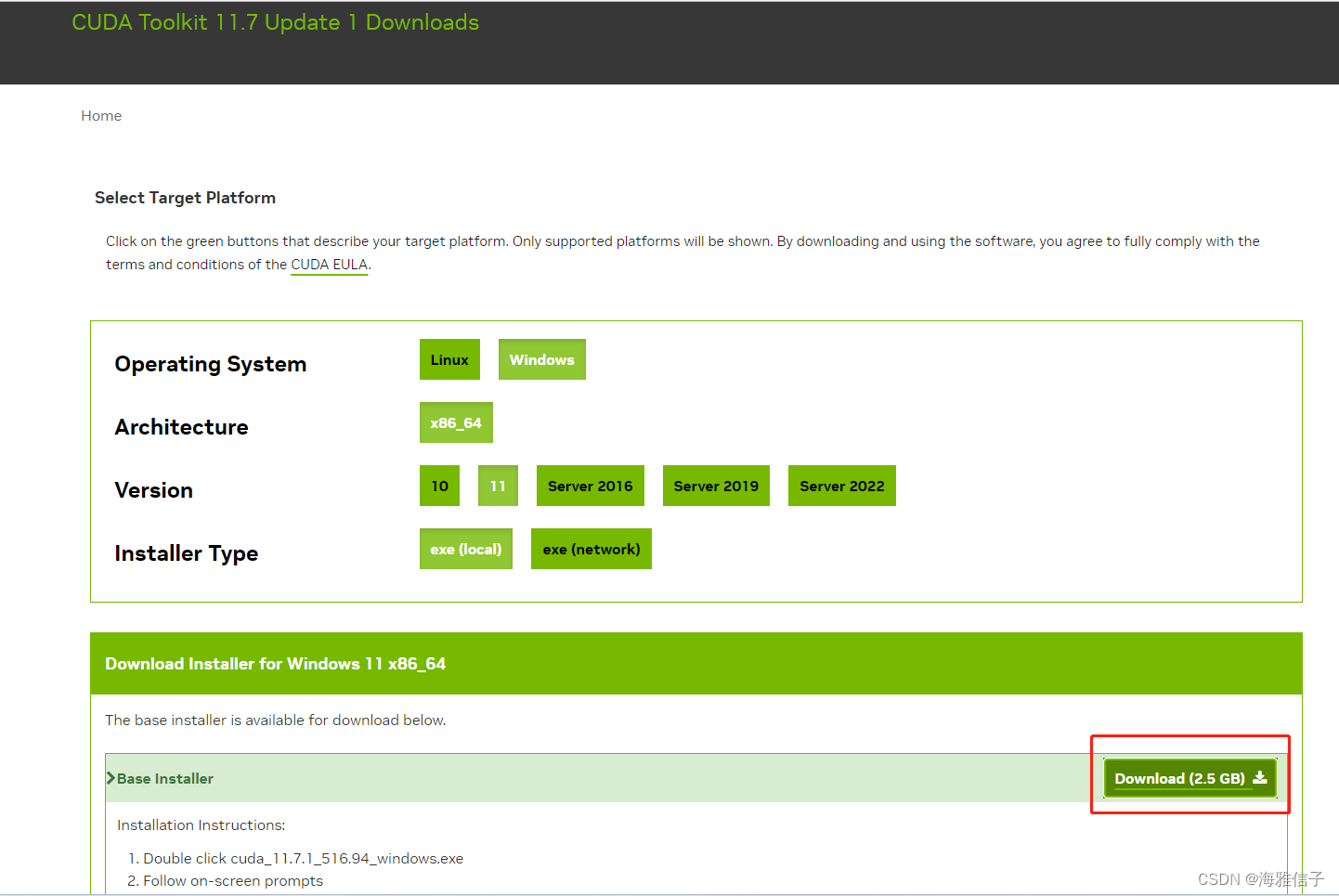Go to the Home breadcrumb
Image resolution: width=1339 pixels, height=896 pixels.
[101, 116]
